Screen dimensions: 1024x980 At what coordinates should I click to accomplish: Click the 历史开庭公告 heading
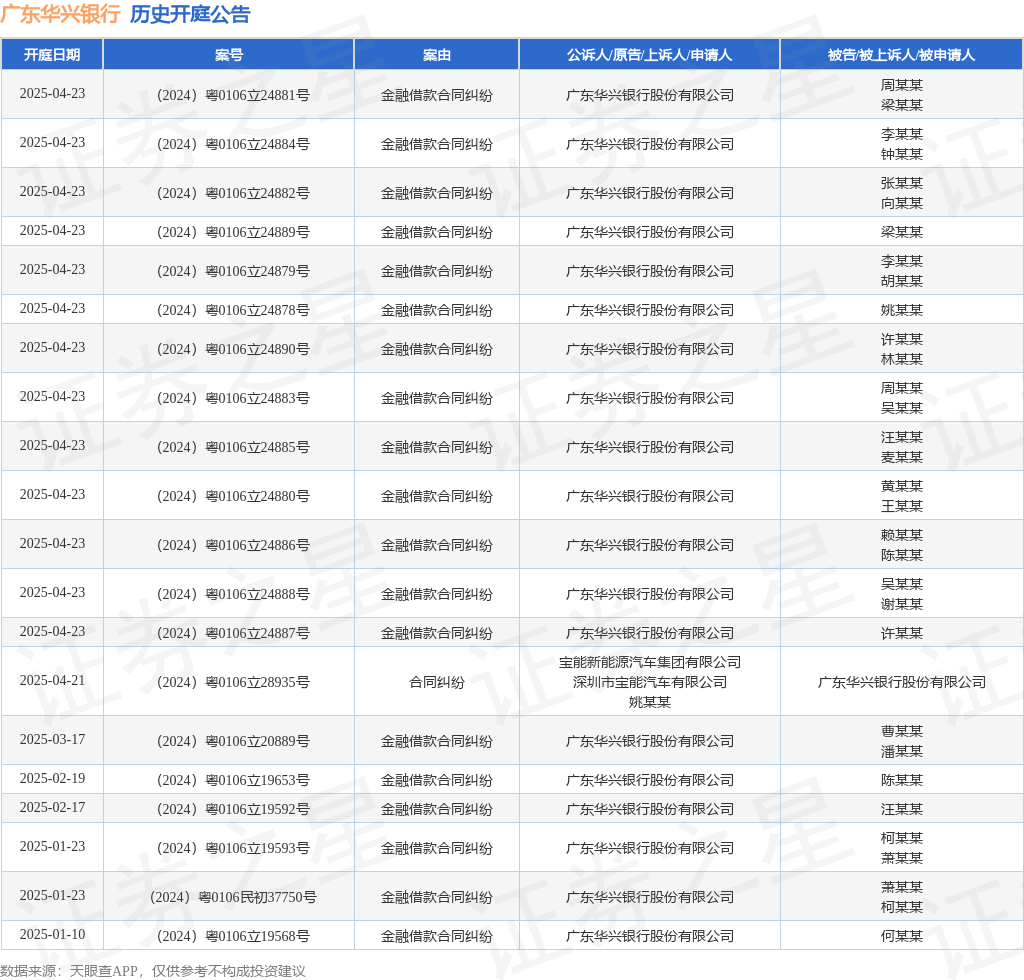coord(190,14)
